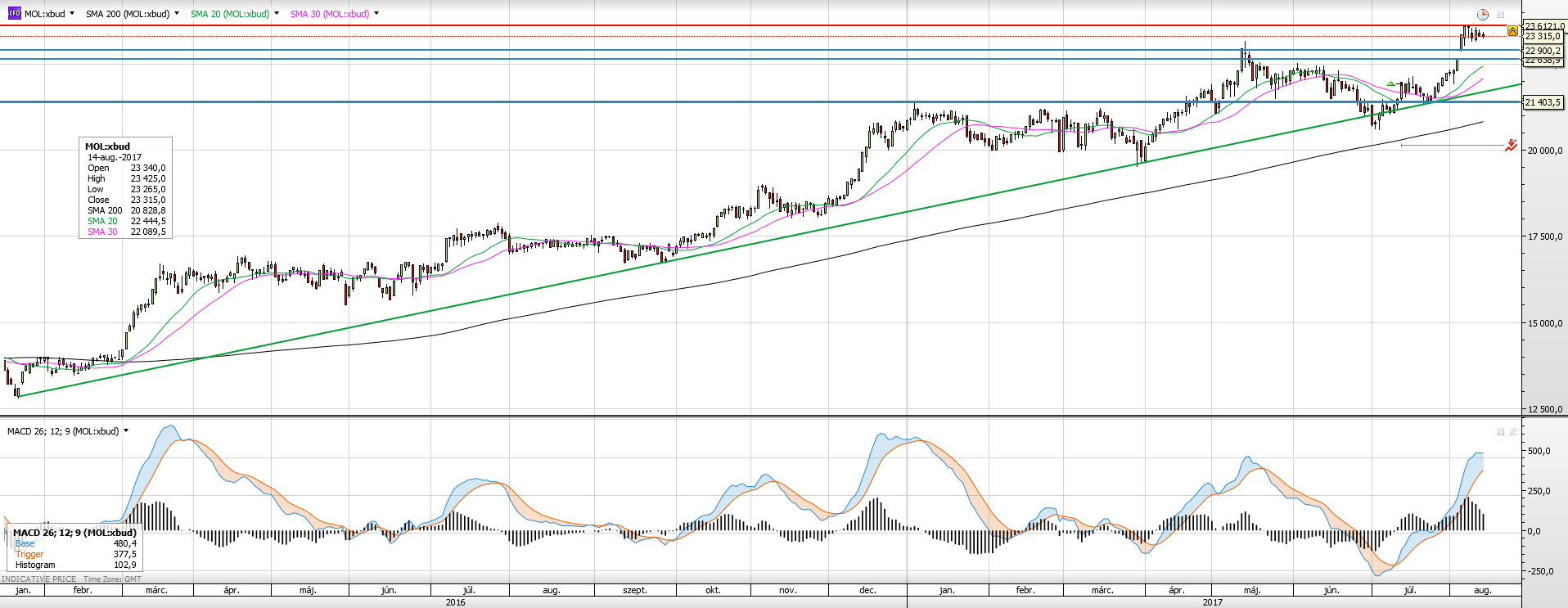Click the 2017 year label on timeline
1568x608 pixels.
tap(1213, 602)
